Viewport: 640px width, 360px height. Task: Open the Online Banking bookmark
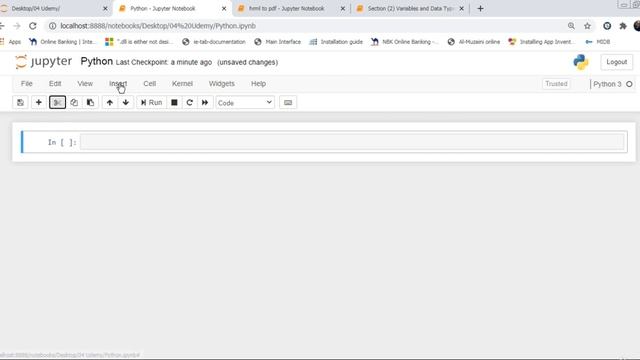click(x=62, y=42)
